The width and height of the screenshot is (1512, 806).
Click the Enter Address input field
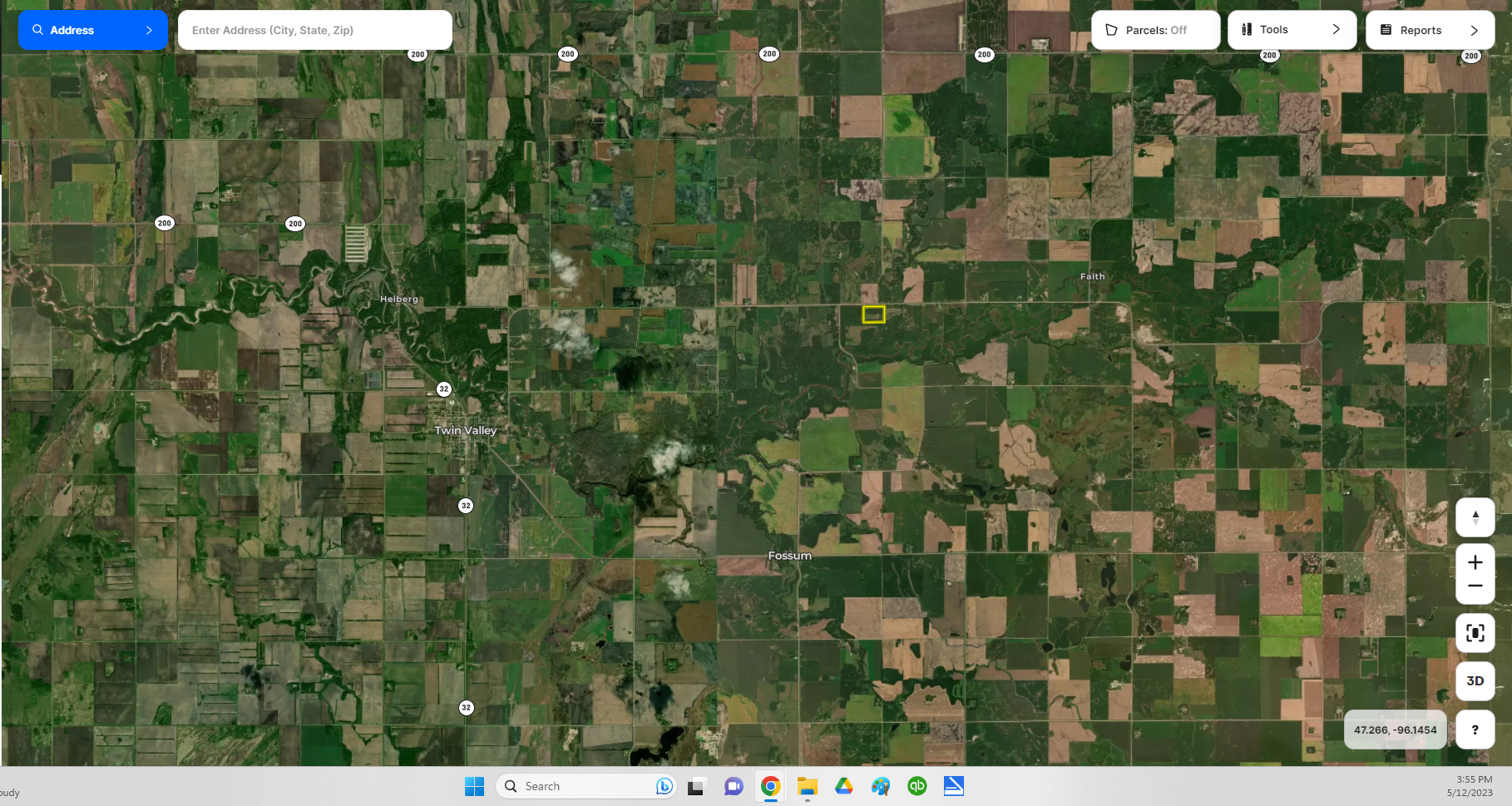(x=314, y=30)
